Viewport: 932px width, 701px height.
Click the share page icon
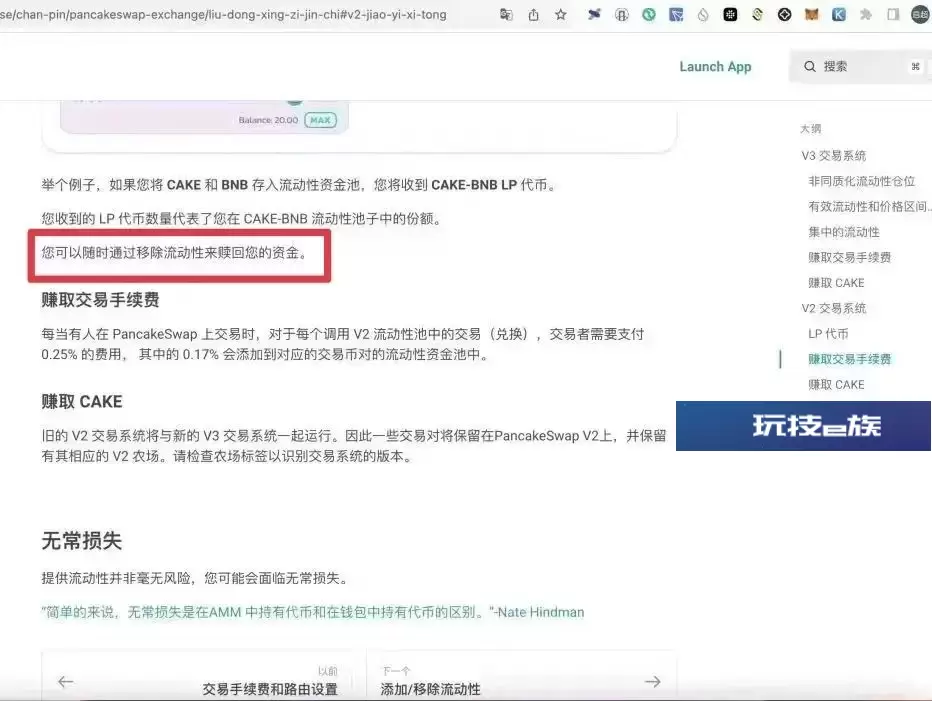coord(533,14)
